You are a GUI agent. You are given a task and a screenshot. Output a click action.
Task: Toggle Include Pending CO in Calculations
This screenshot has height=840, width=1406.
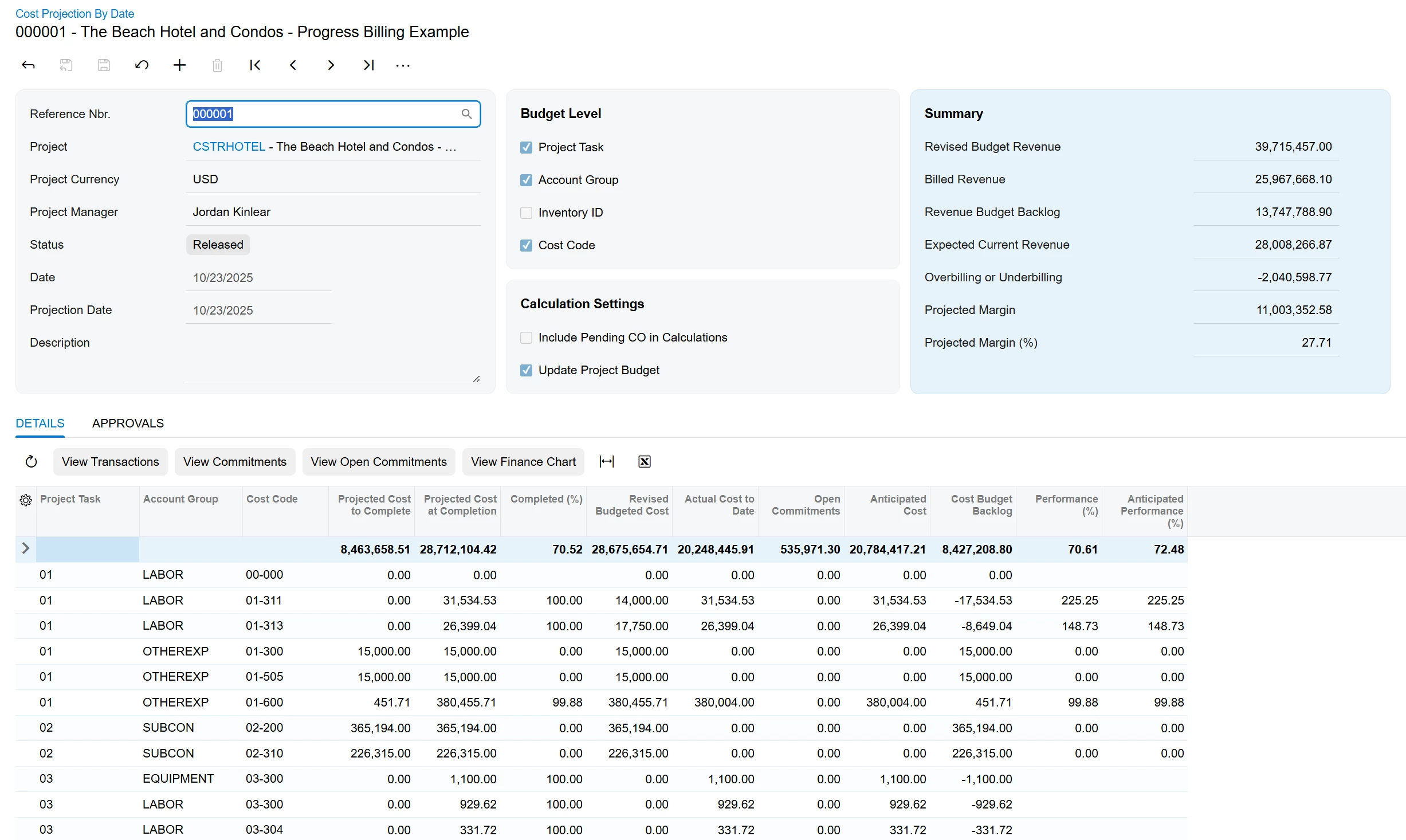526,337
